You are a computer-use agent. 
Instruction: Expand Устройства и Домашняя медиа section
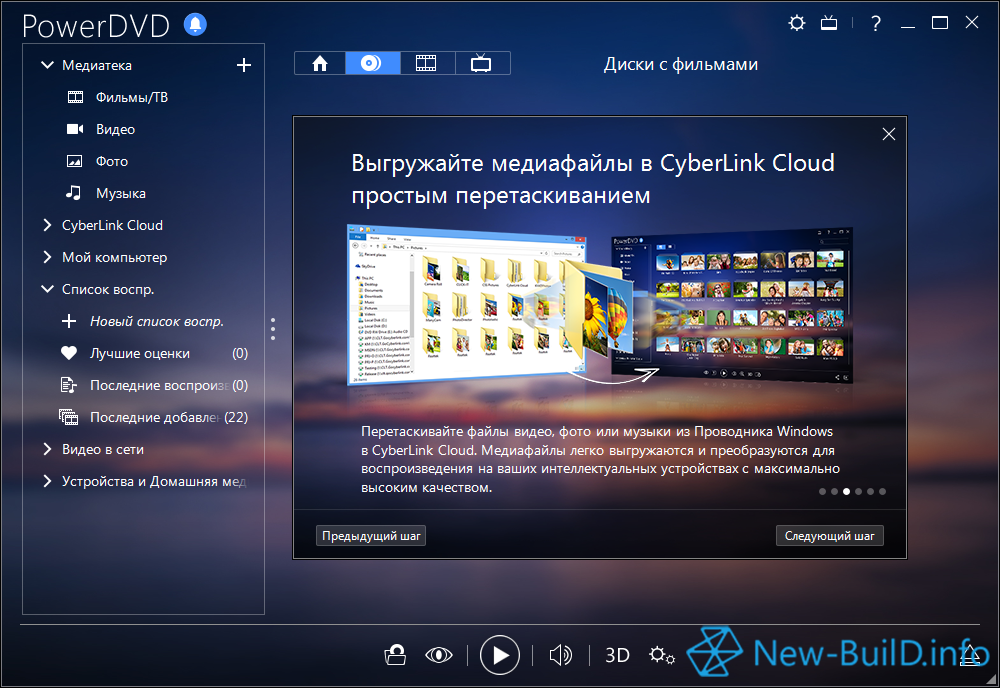coord(47,481)
